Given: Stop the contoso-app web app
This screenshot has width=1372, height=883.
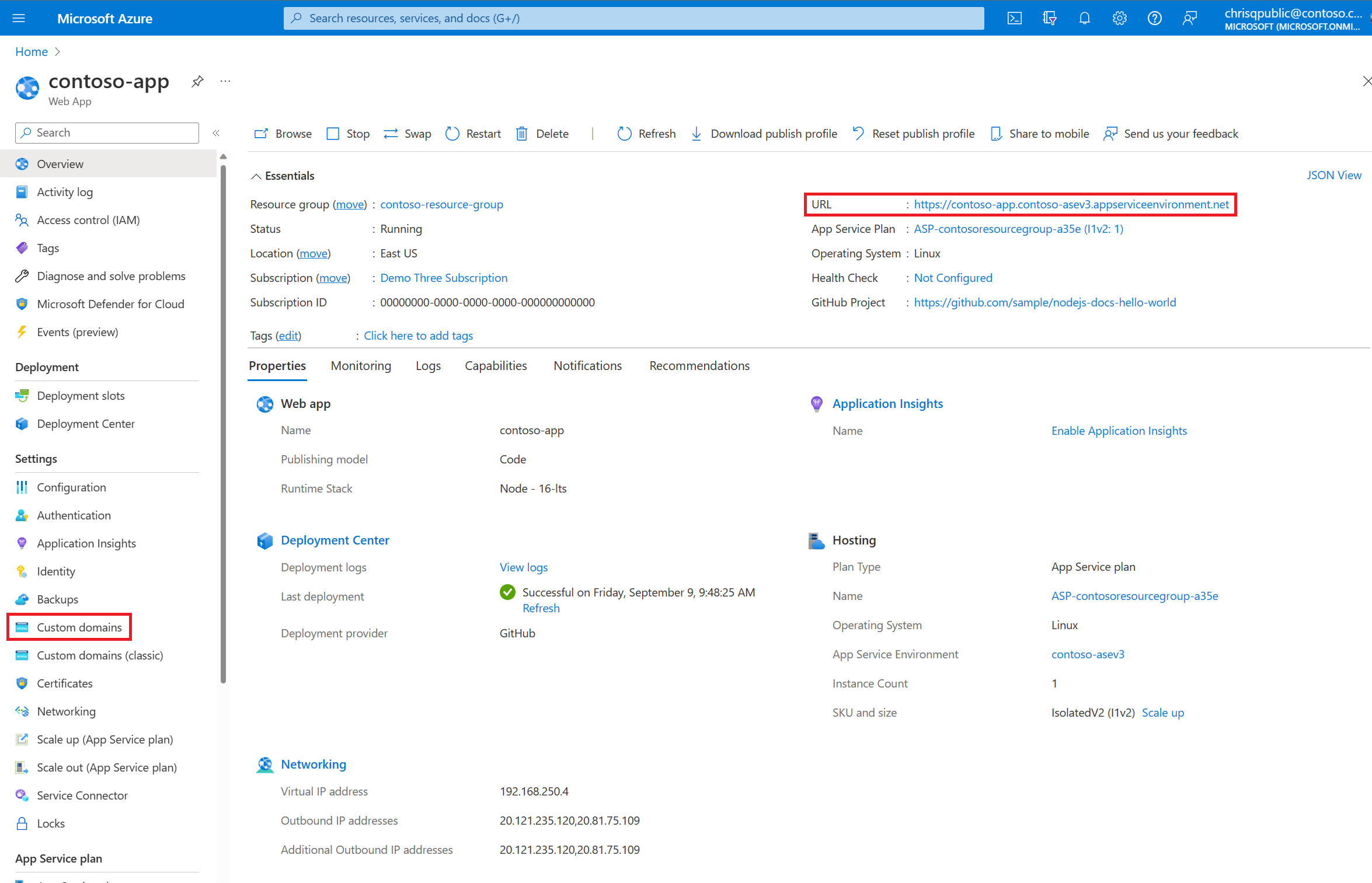Looking at the screenshot, I should (x=348, y=133).
